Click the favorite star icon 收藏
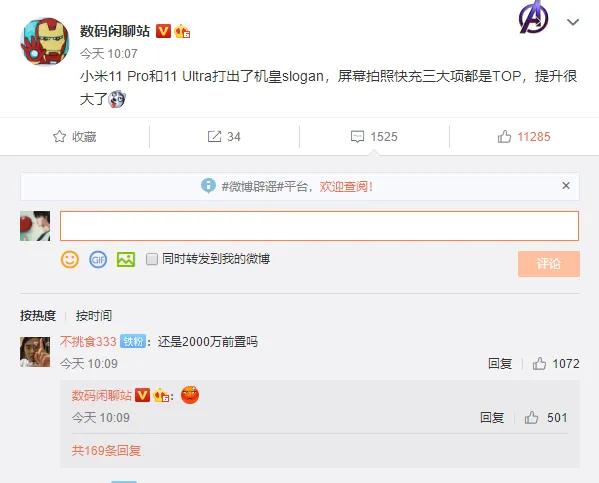 point(59,136)
